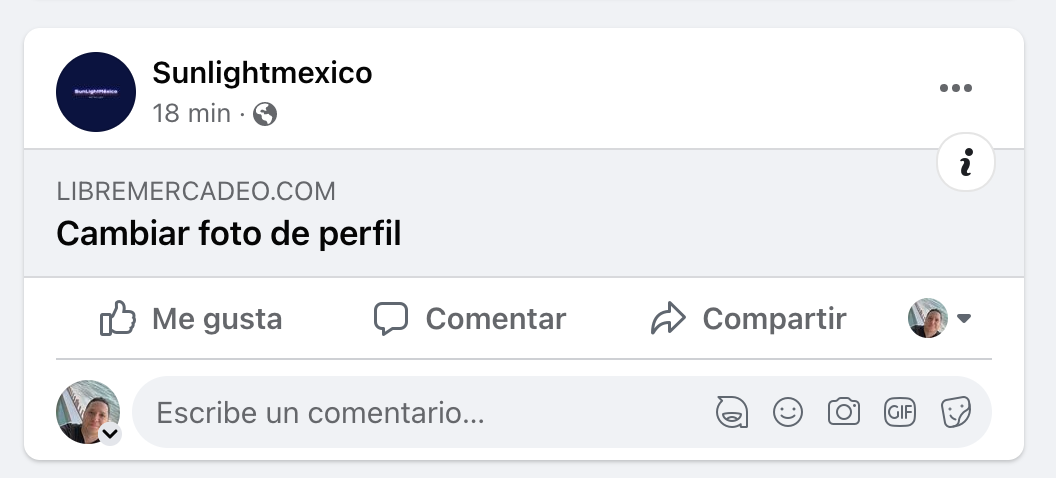Screen dimensions: 1056x478
Task: Click the circular info "i" icon
Action: pyautogui.click(x=965, y=162)
